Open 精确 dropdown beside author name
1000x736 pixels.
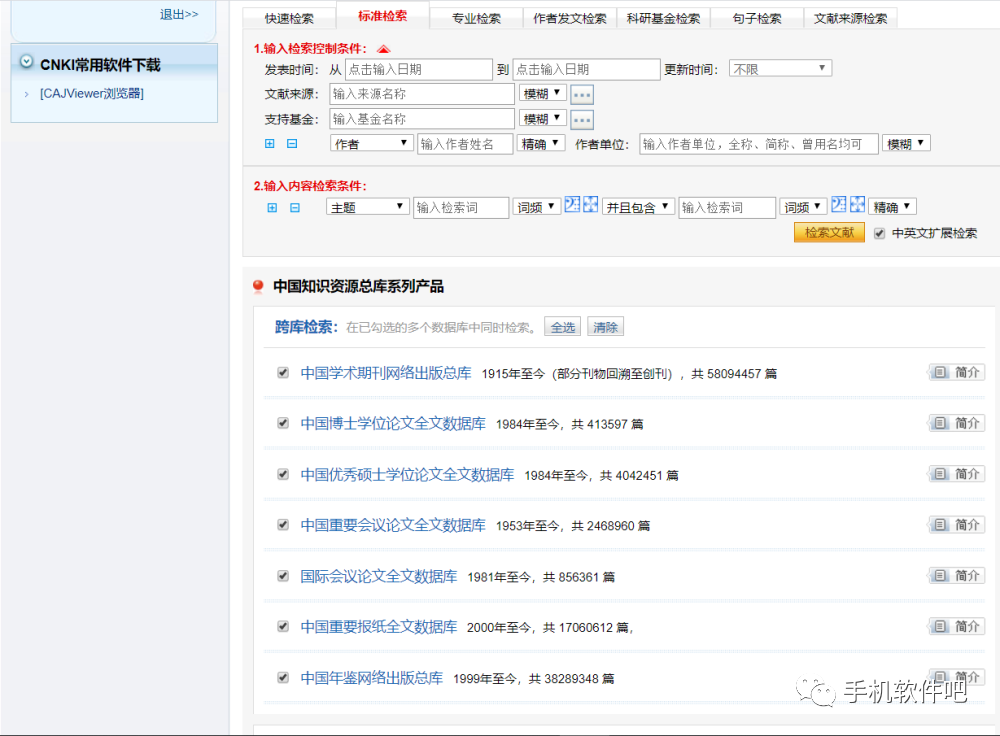pos(541,144)
